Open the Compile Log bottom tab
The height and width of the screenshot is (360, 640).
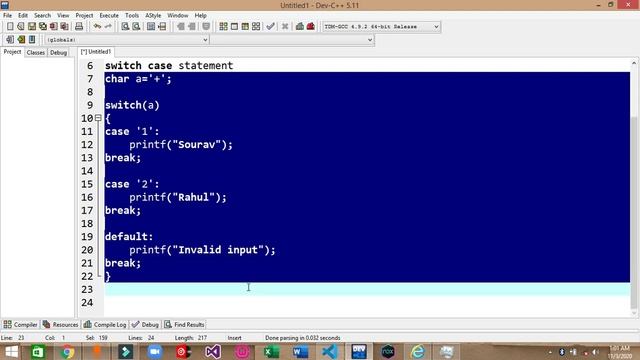click(105, 324)
